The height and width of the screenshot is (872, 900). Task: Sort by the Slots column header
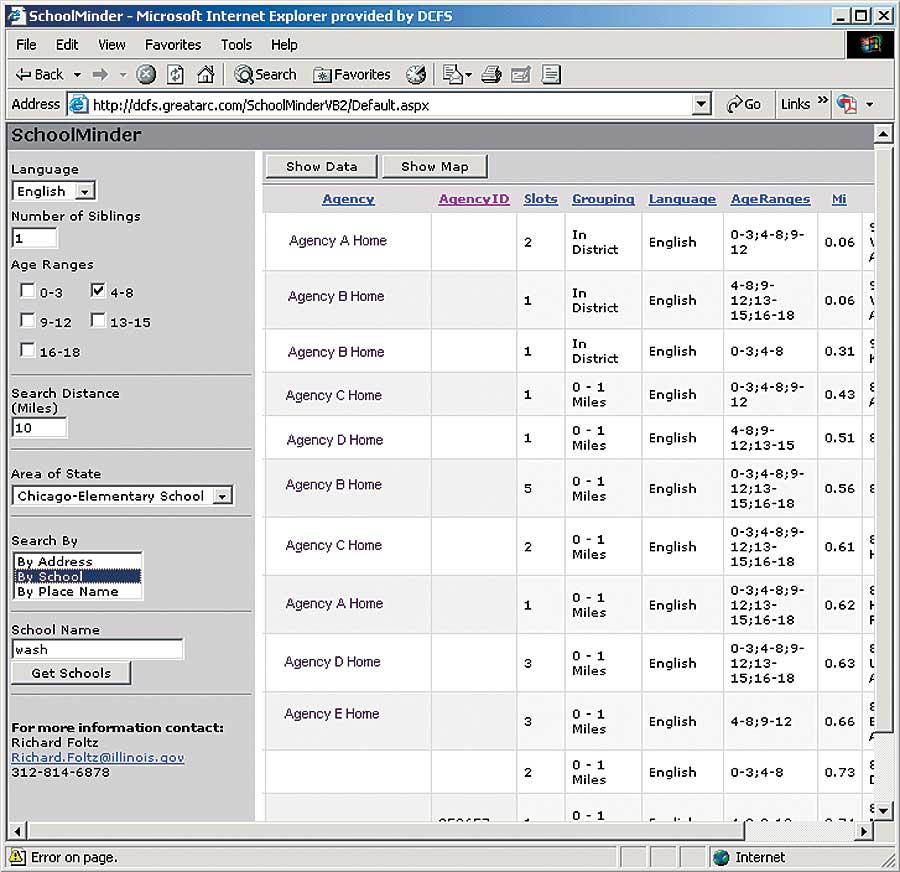[540, 199]
